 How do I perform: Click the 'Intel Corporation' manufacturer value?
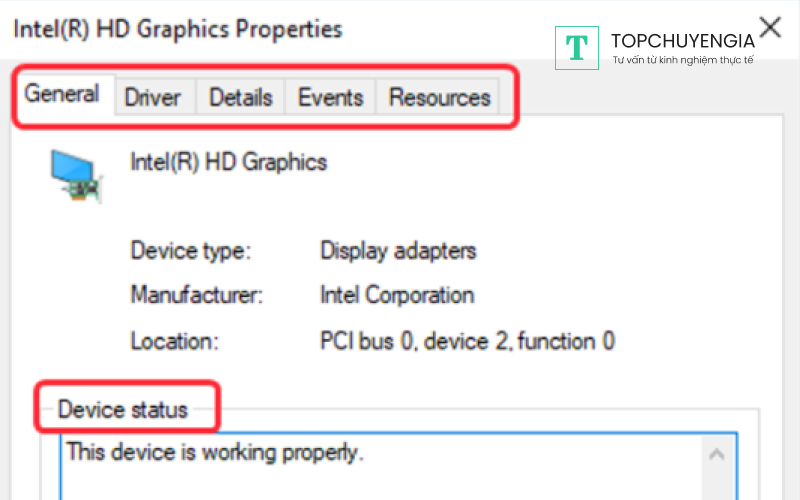tap(396, 295)
